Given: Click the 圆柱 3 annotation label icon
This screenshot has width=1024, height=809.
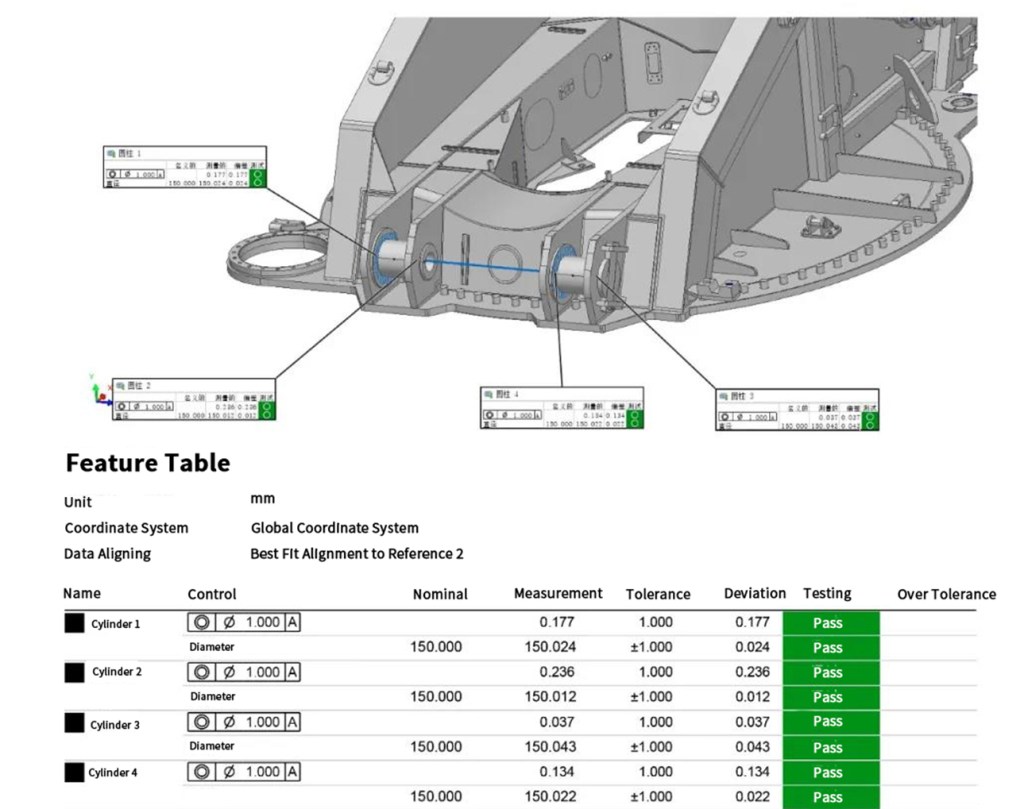Looking at the screenshot, I should (724, 396).
